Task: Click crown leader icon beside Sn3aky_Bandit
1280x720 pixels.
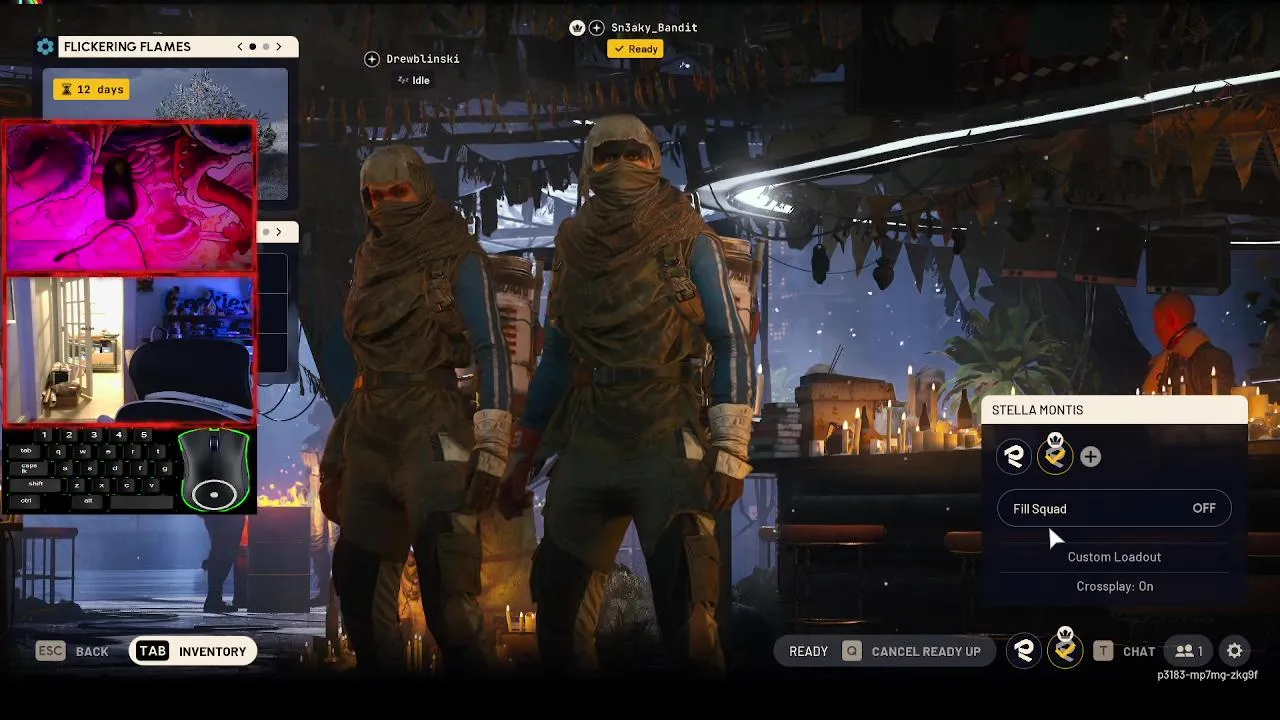Action: [577, 28]
